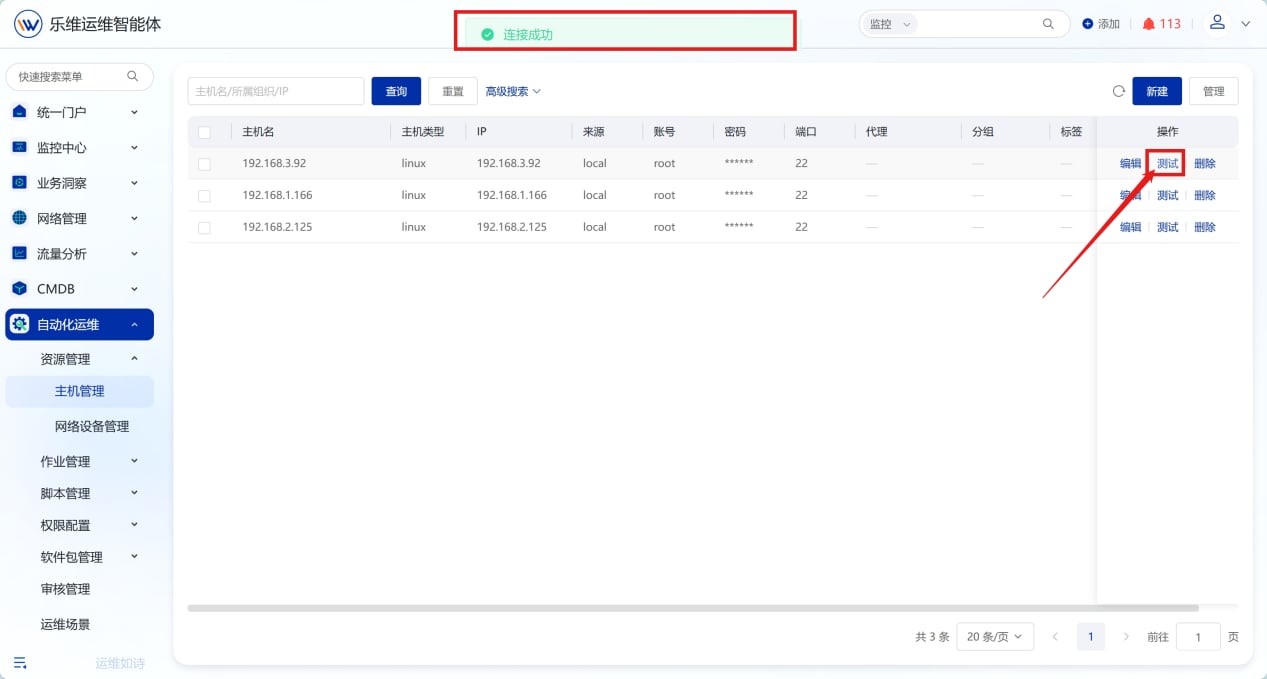Image resolution: width=1267 pixels, height=679 pixels.
Task: Open the 20 条/页 page size dropdown
Action: tap(995, 636)
